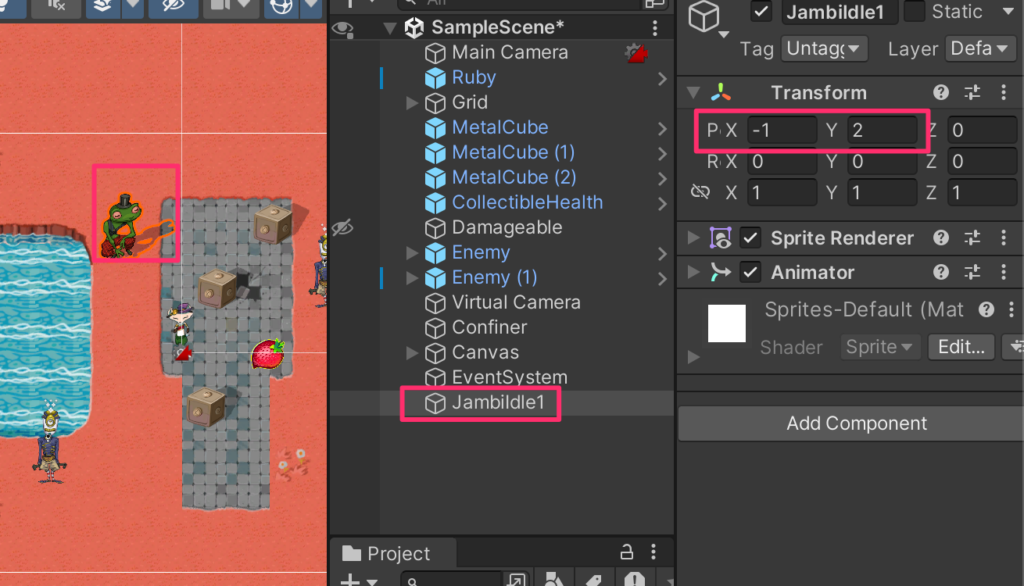Click the JambiIdle1 name field in Inspector
The height and width of the screenshot is (586, 1024).
[x=840, y=12]
